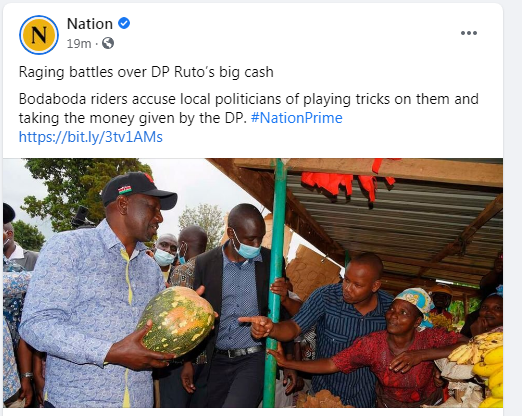Screen dimensions: 522x416
Task: Open the Nation page profile picture
Action: (x=39, y=35)
